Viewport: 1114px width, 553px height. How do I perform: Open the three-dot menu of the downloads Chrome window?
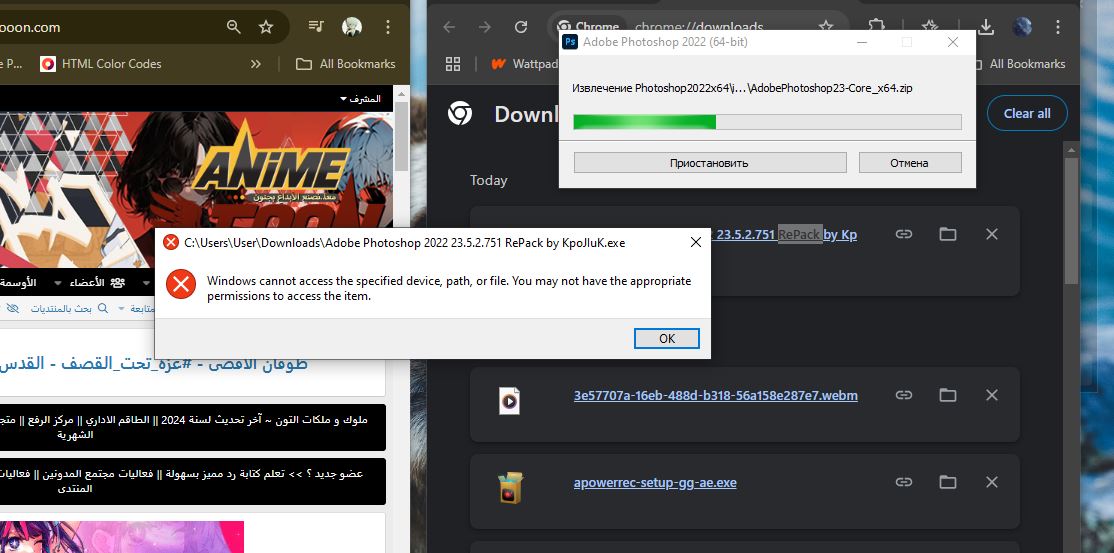point(1058,27)
